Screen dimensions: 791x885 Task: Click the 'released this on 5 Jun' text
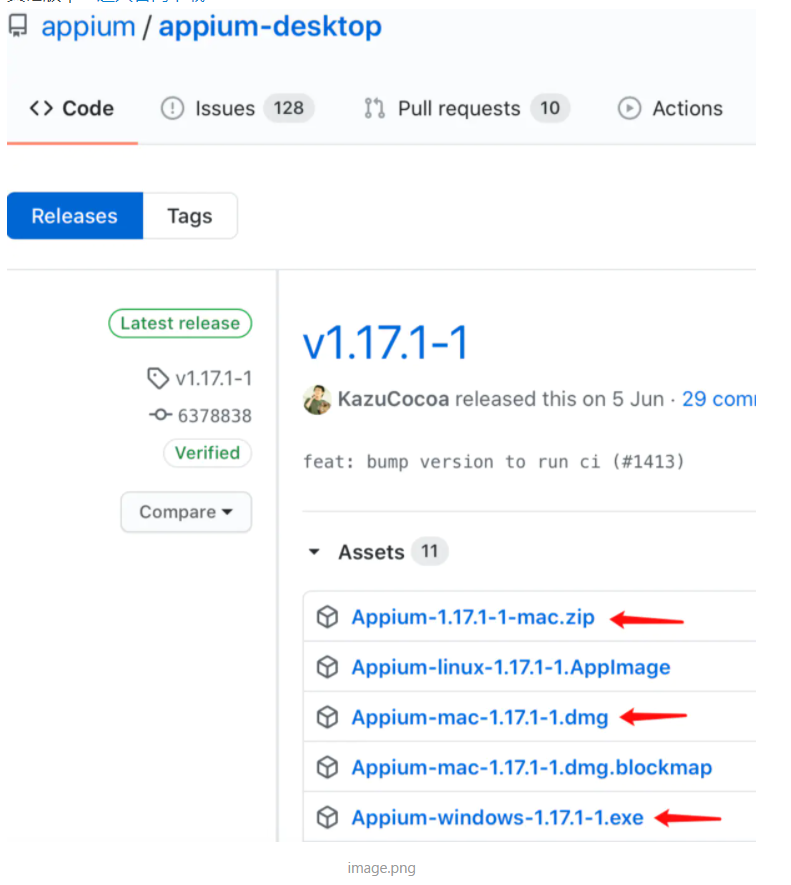tap(560, 399)
